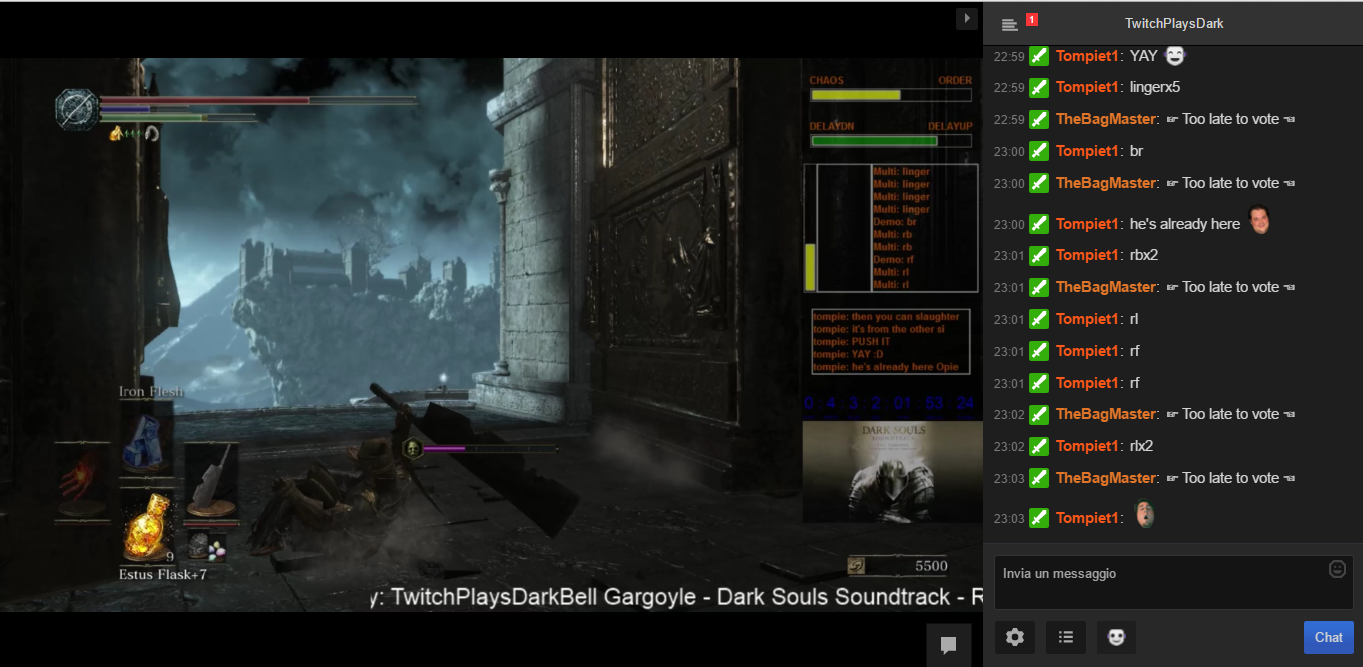Collapse the chat panel with the arrow
1363x667 pixels.
[x=966, y=18]
